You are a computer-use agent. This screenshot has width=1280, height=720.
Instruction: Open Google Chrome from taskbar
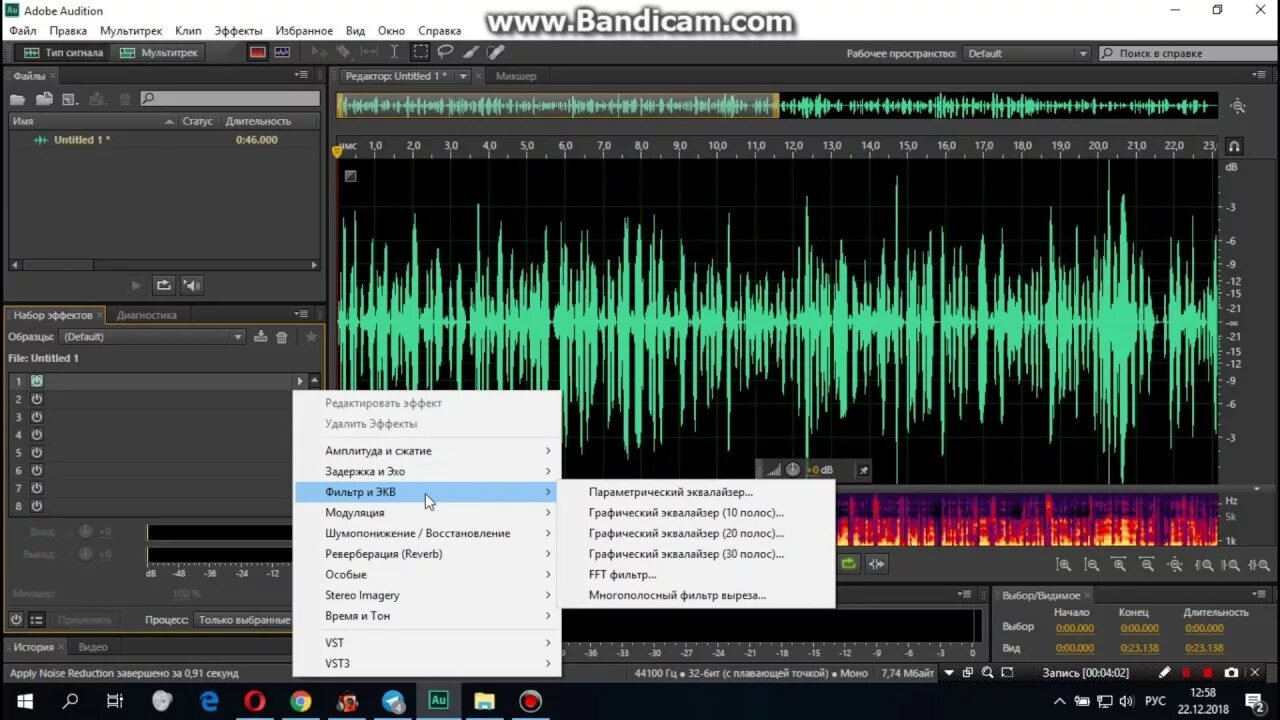(300, 701)
